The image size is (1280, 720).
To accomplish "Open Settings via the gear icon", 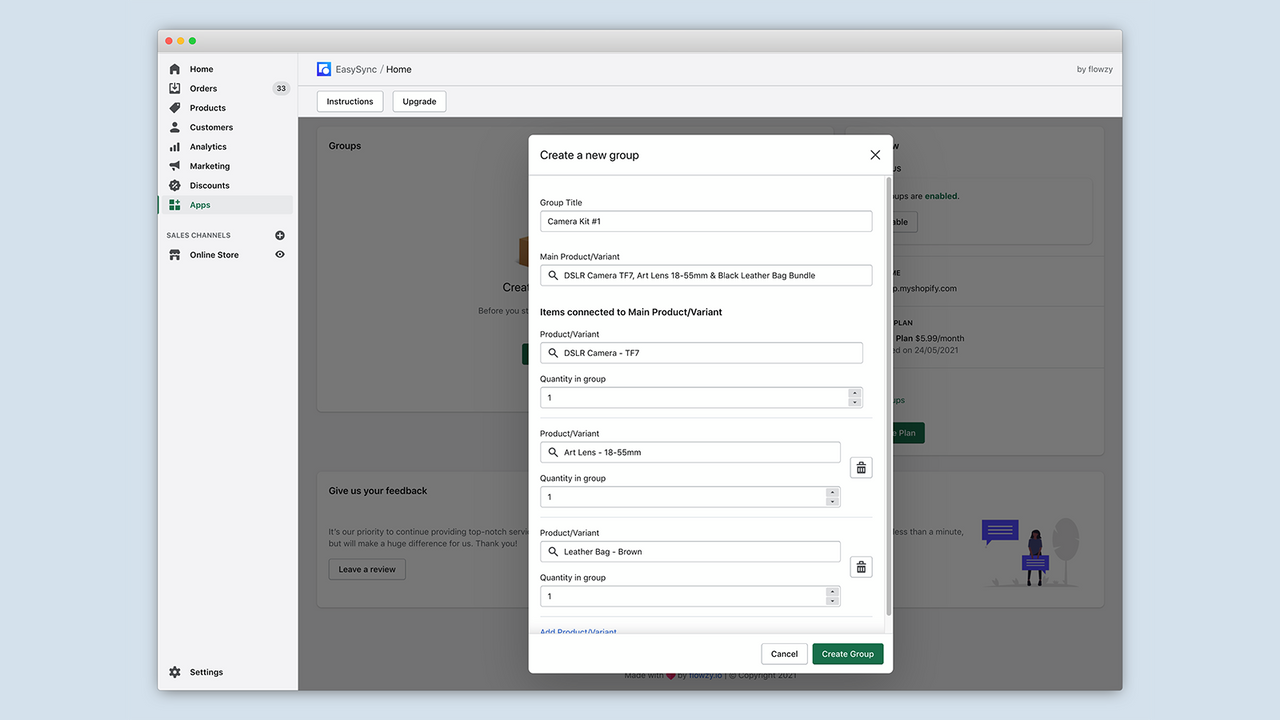I will 175,672.
